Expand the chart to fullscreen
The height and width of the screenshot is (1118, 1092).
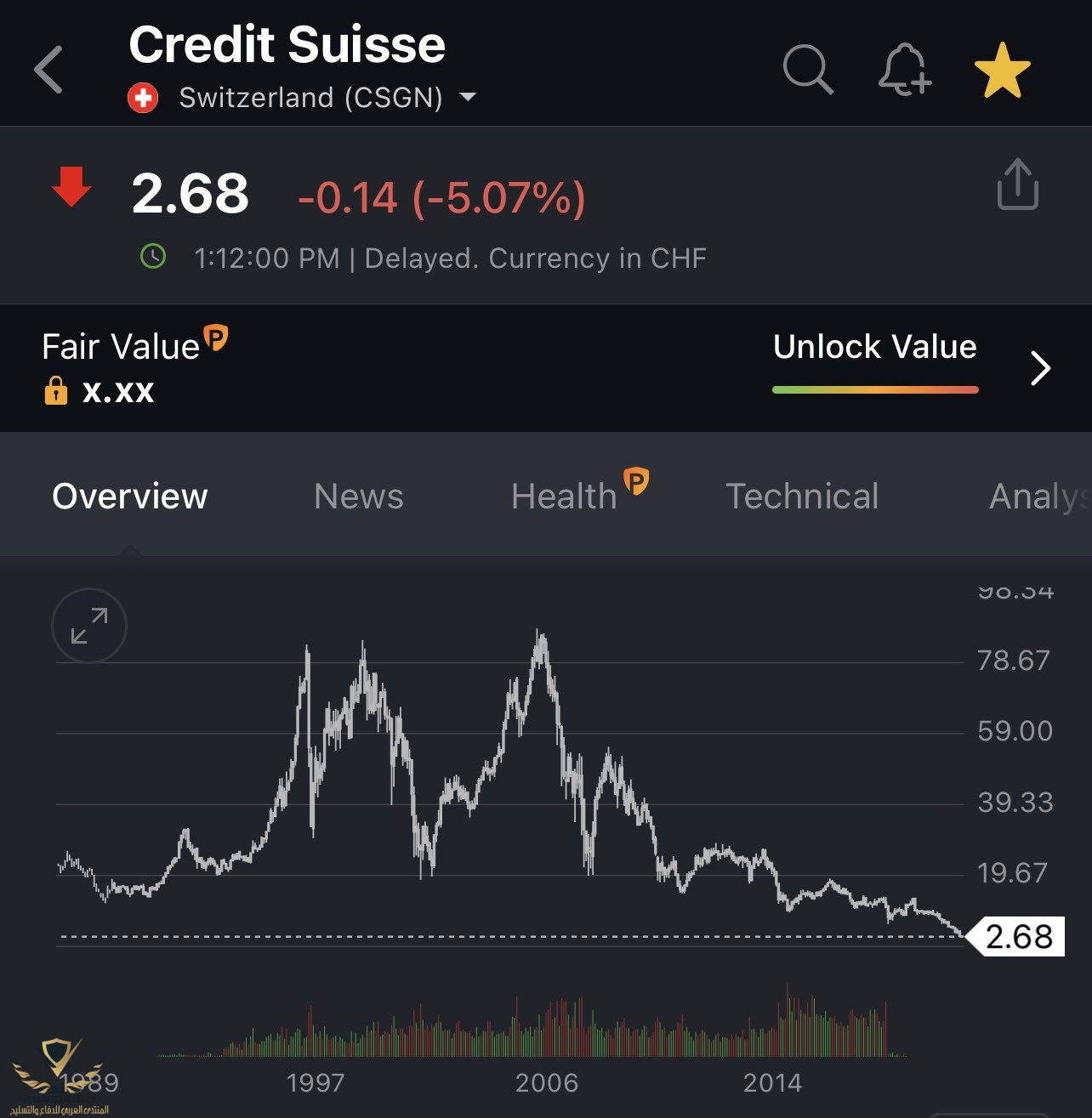click(89, 626)
